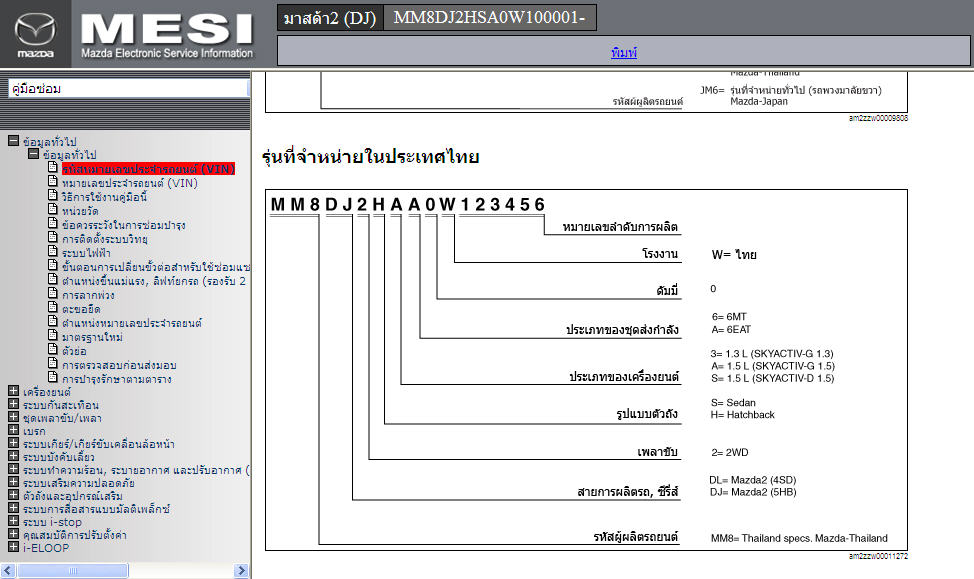Click the text MM8= Thailand specs. Mazda-Thailand

tap(799, 538)
